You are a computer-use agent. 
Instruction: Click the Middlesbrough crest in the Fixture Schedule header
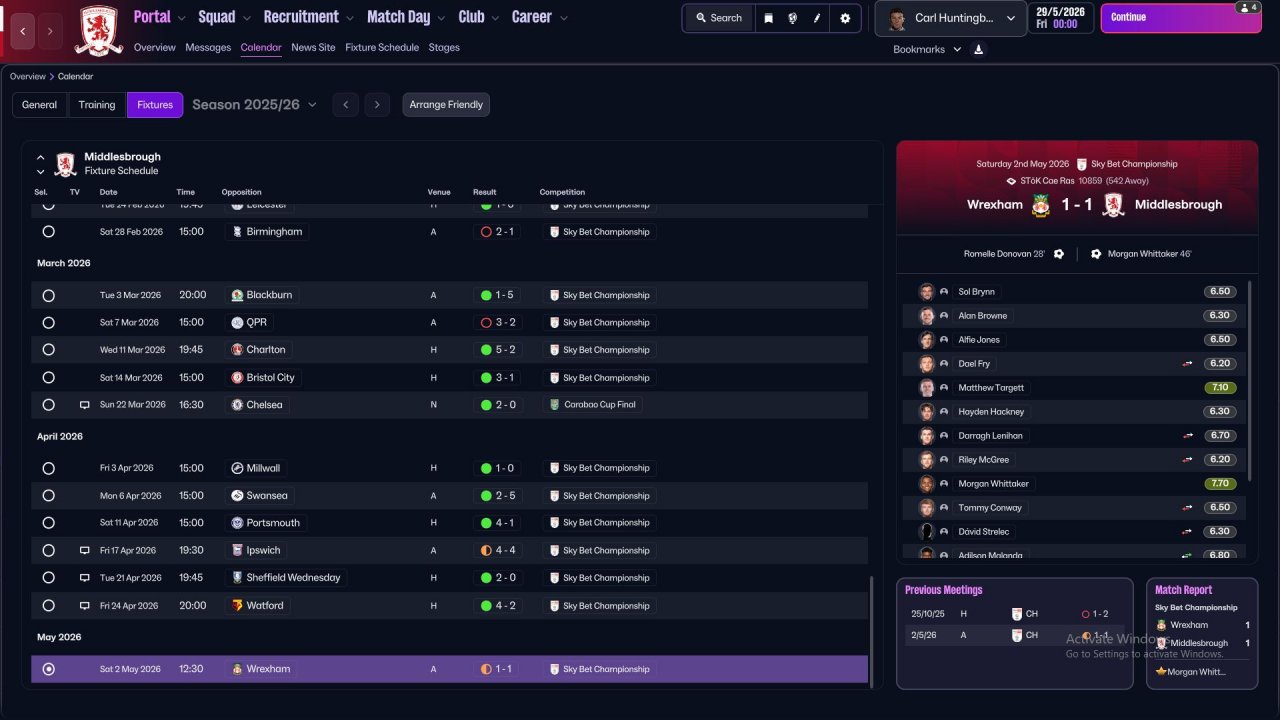(x=65, y=164)
